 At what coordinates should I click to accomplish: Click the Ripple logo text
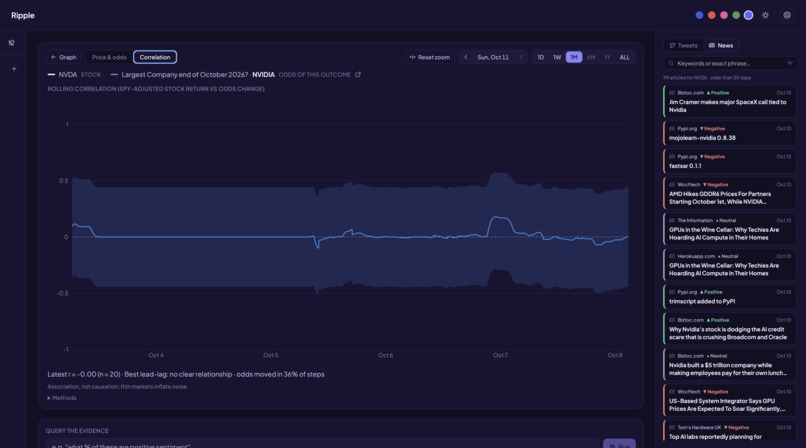[x=23, y=15]
